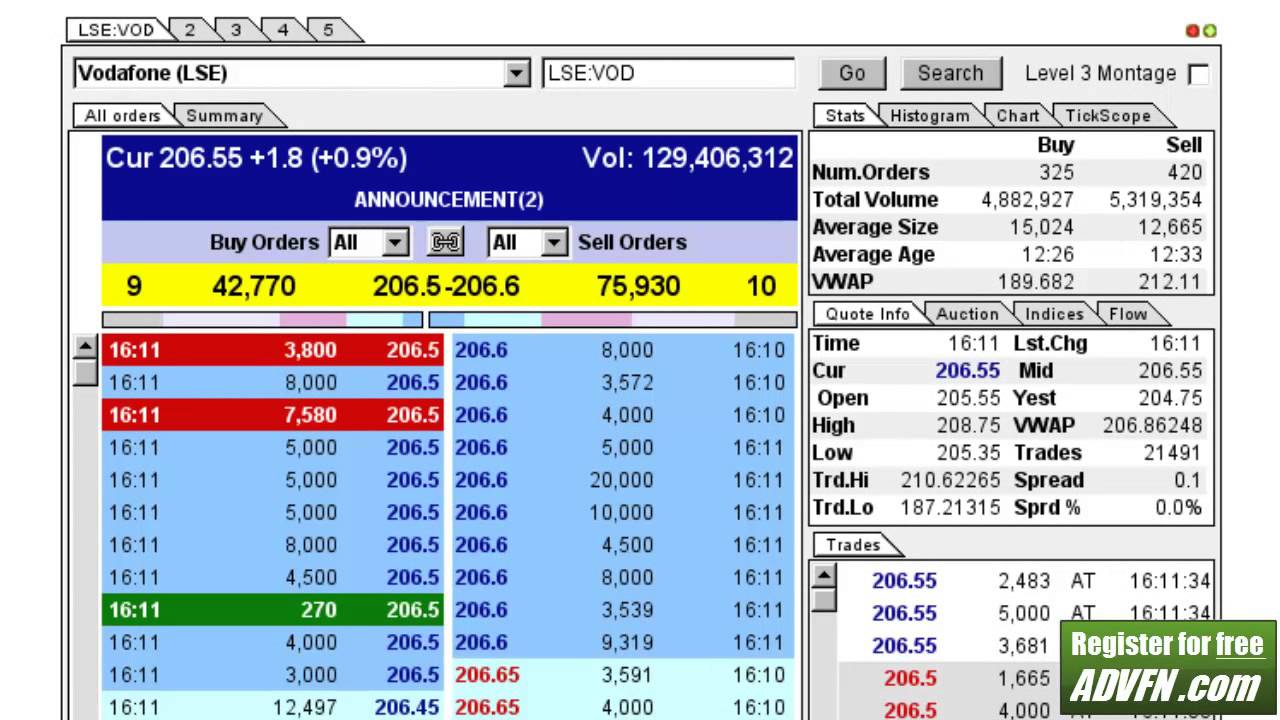Image resolution: width=1280 pixels, height=720 pixels.
Task: Select the Summary tab
Action: (224, 116)
